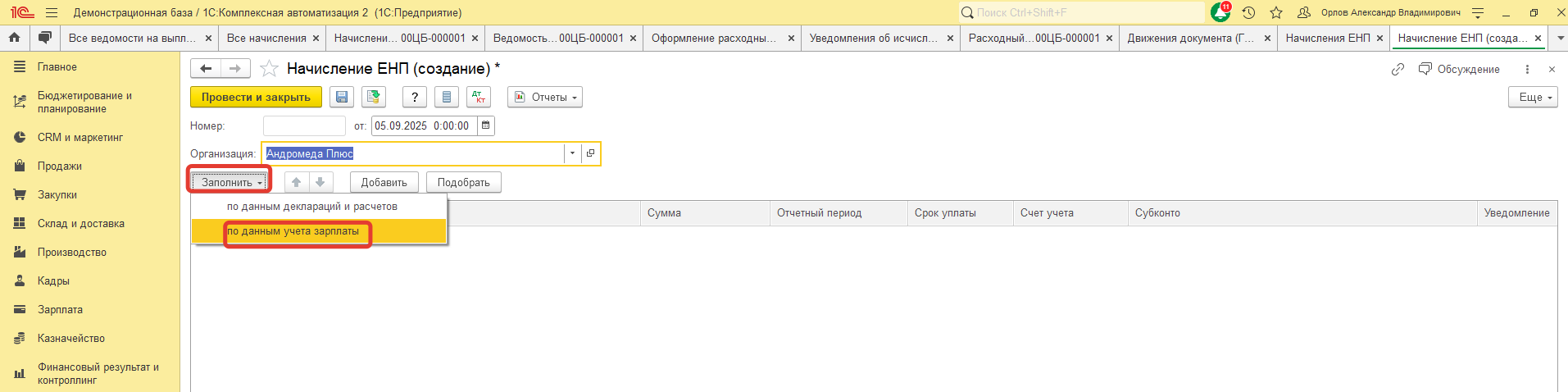
Task: Click the 'Провести и закрыть' button
Action: click(x=256, y=98)
